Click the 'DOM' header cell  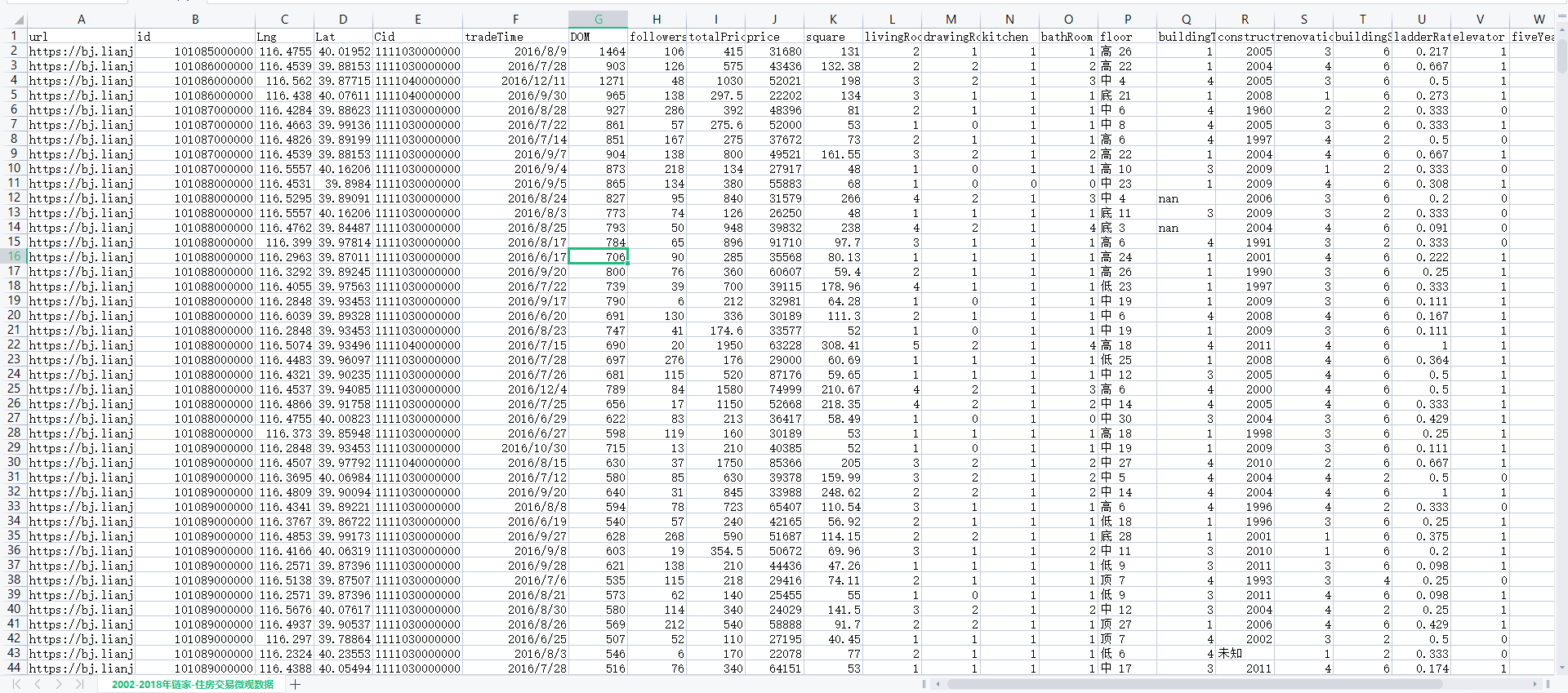(x=599, y=36)
